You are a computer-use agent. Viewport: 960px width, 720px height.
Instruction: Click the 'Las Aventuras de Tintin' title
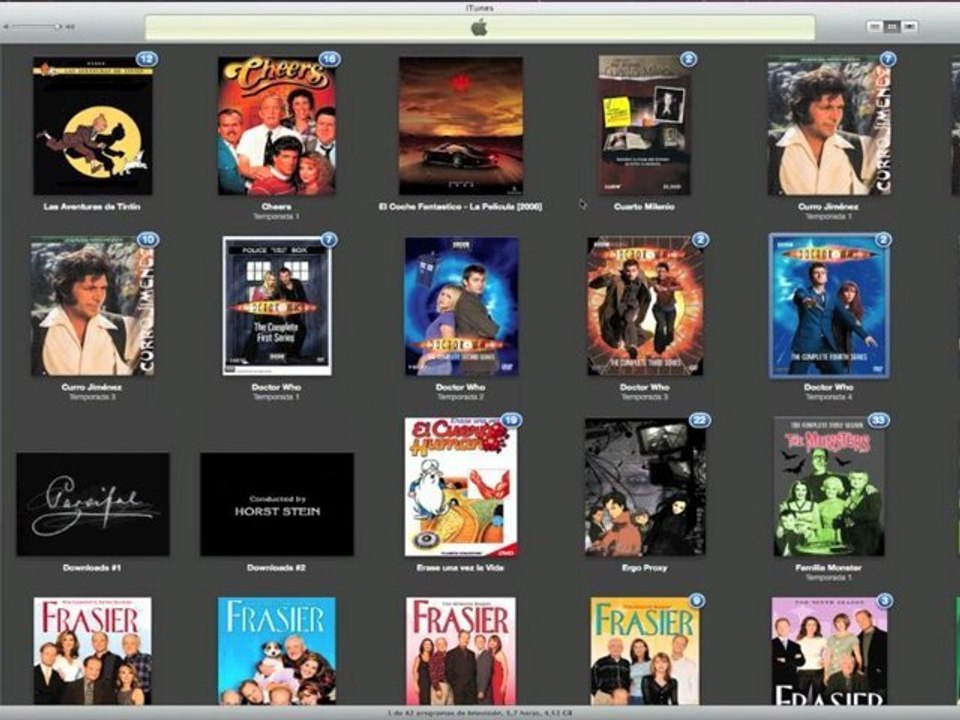pyautogui.click(x=92, y=207)
